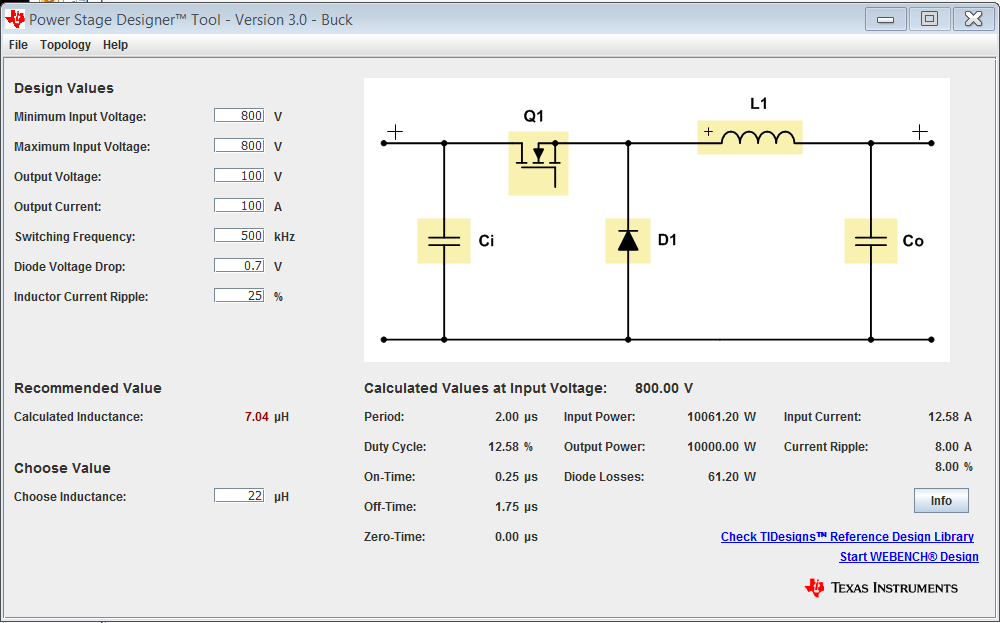
Task: Click the Current Ripple value 8.00 A
Action: tap(953, 447)
